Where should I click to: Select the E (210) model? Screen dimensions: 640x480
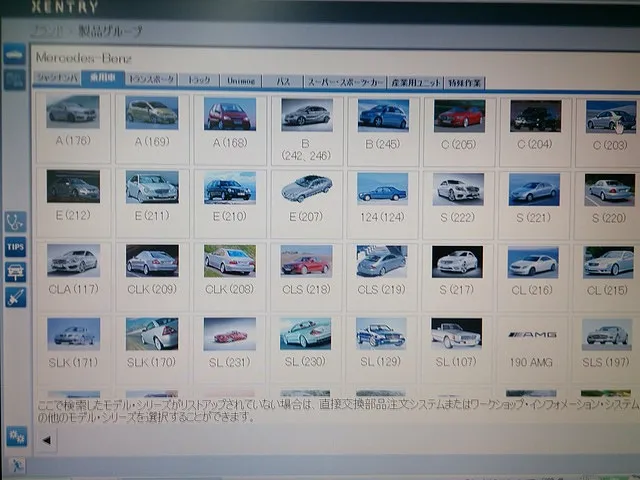tap(230, 203)
